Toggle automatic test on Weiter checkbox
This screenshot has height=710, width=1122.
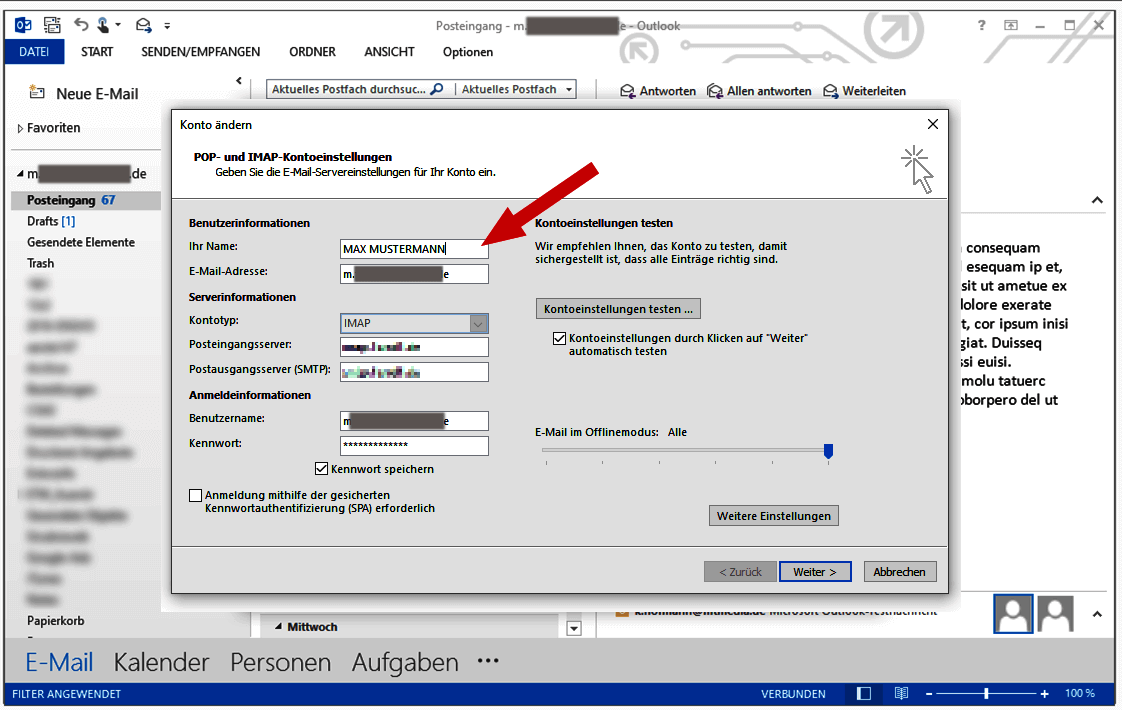(560, 338)
